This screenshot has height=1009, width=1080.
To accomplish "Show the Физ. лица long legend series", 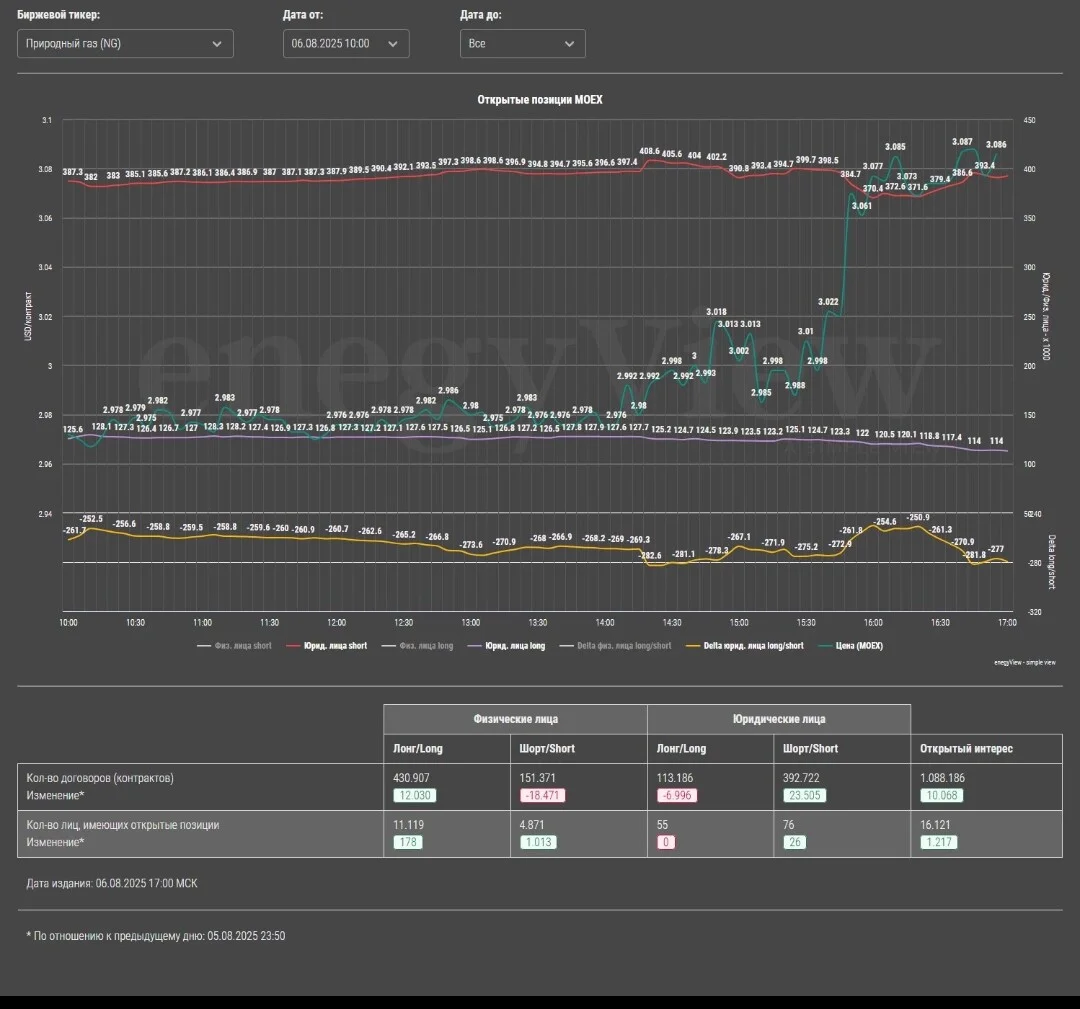I will point(417,646).
